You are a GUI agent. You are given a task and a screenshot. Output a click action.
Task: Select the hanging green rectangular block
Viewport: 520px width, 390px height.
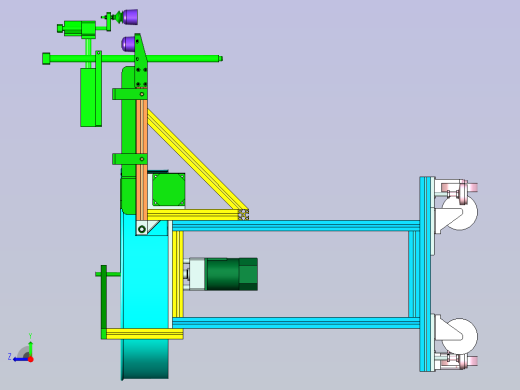coord(88,97)
